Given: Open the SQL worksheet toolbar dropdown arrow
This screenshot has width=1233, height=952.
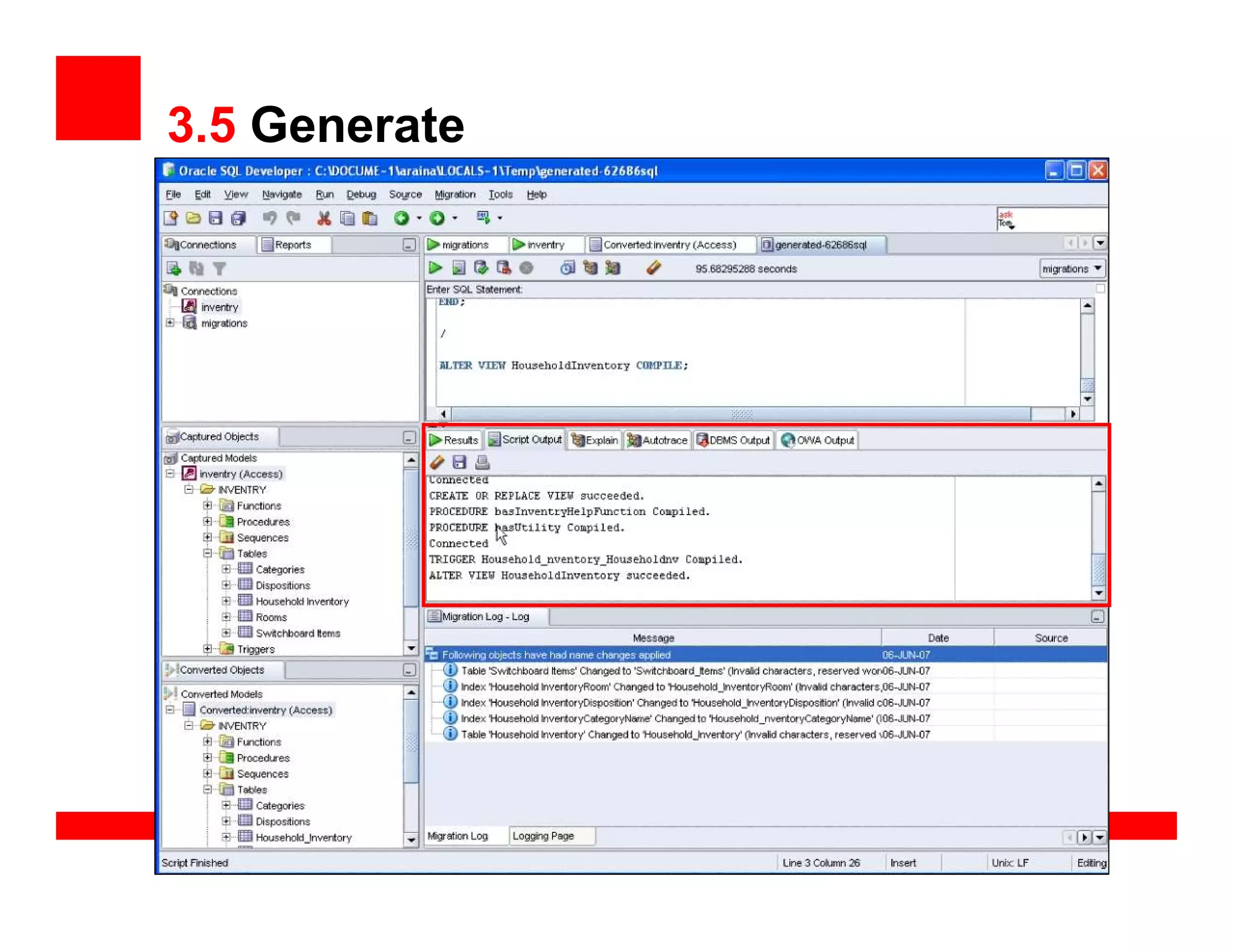Looking at the screenshot, I should pos(500,218).
